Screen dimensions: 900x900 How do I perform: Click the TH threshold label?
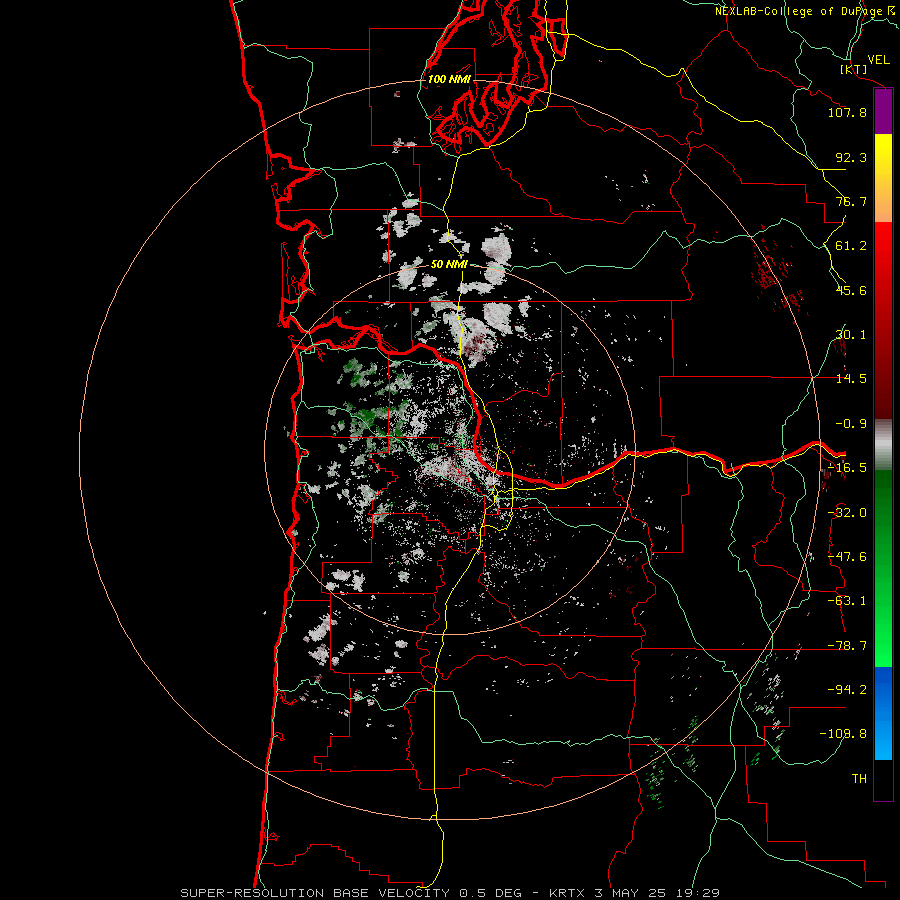859,779
